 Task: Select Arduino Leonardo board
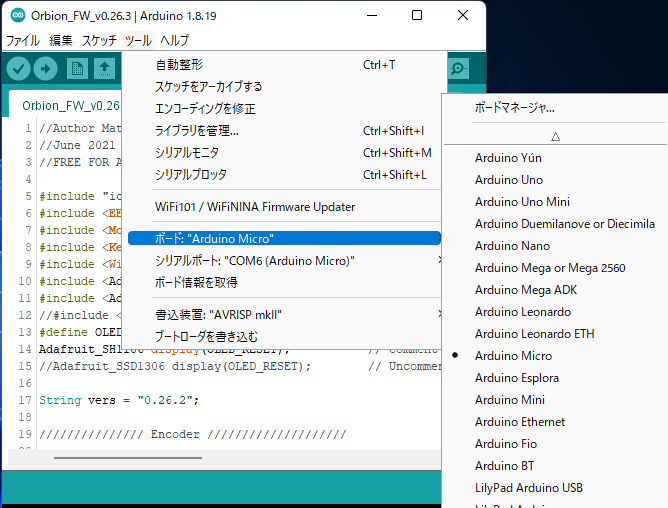(x=556, y=312)
